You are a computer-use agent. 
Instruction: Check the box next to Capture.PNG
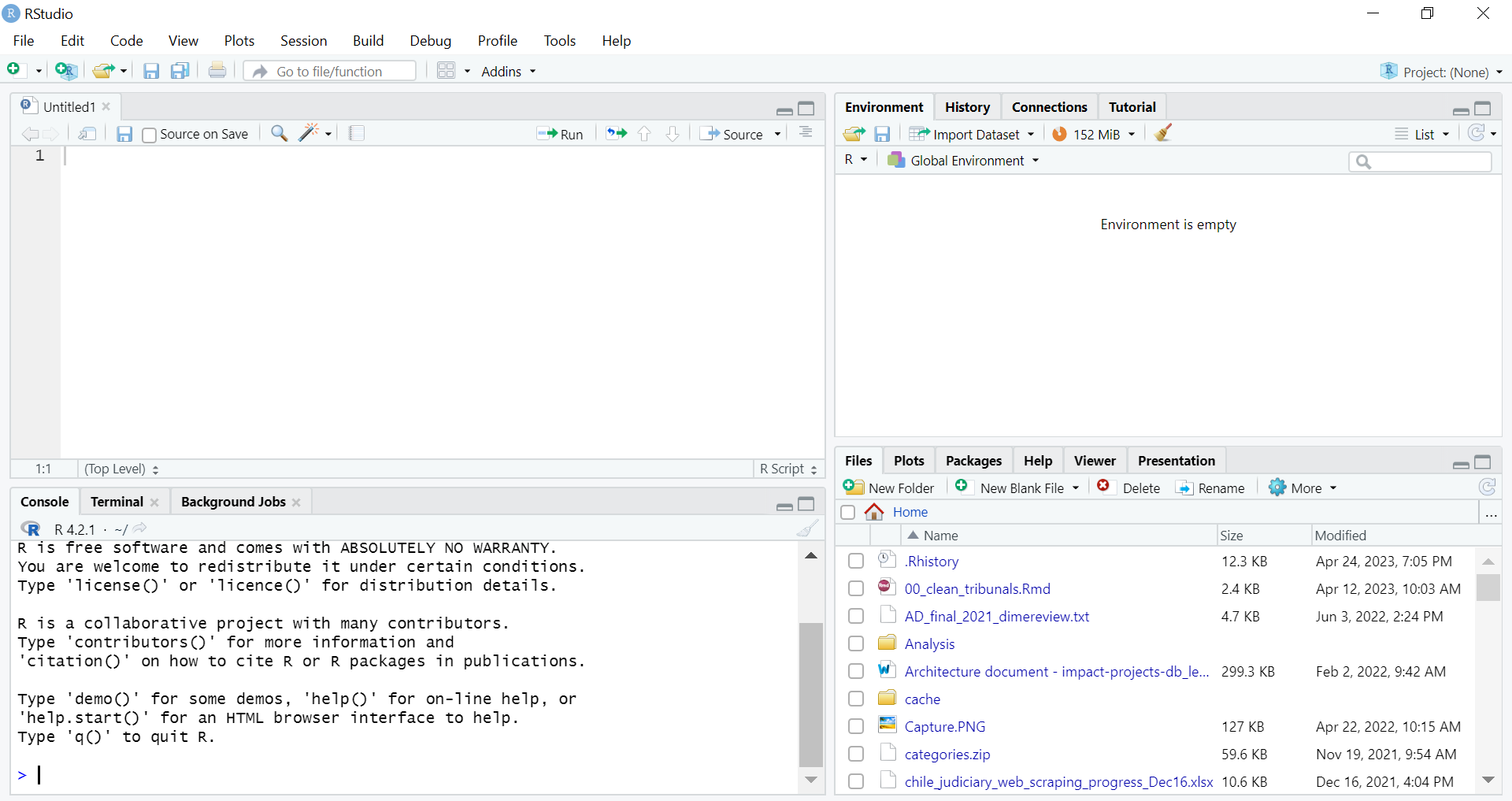[856, 726]
